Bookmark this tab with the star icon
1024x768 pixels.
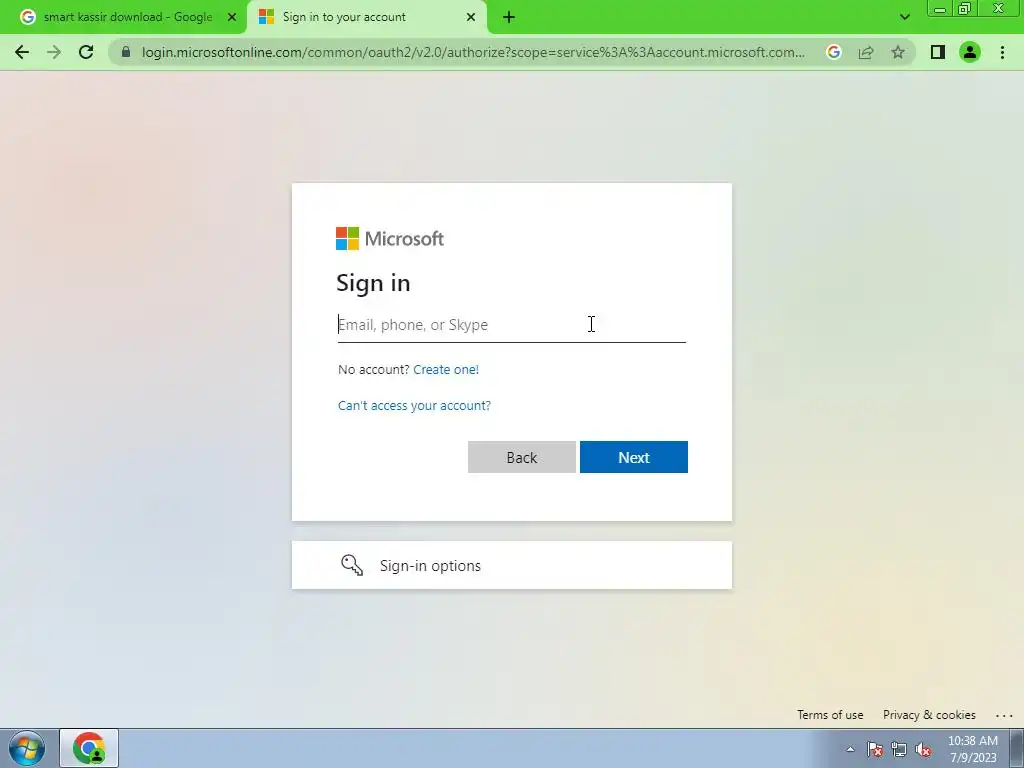898,52
